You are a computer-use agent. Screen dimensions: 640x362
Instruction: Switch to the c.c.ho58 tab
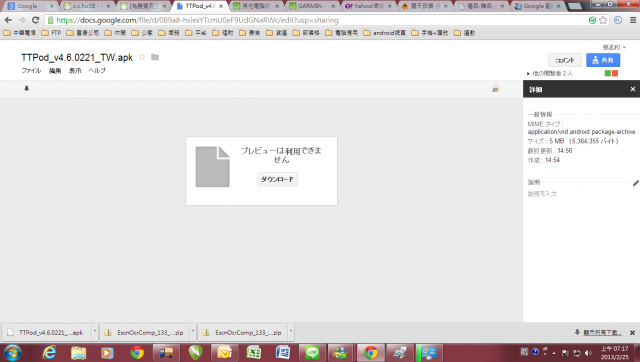click(87, 6)
